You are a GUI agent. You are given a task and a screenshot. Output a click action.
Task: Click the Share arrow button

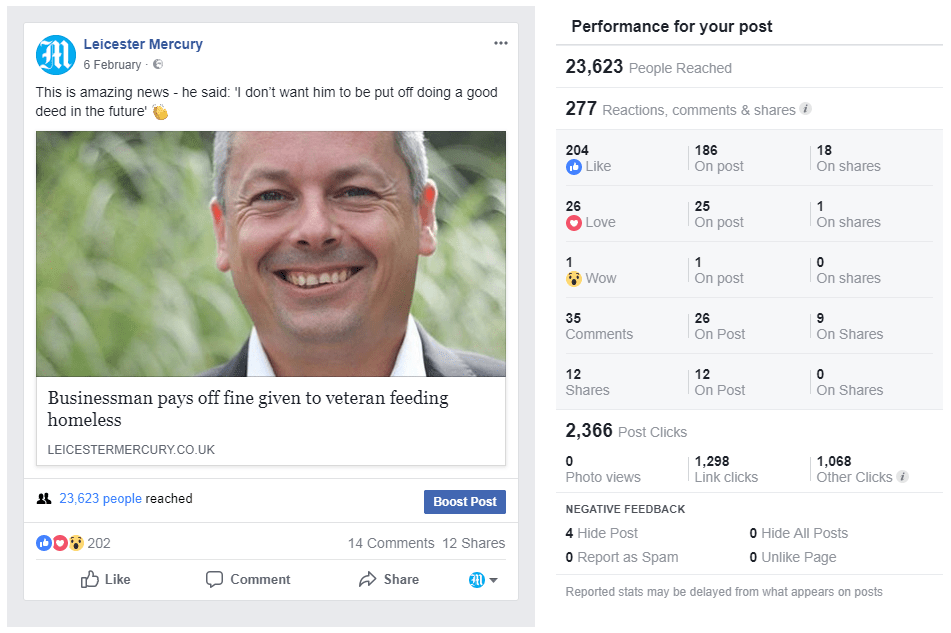(x=389, y=579)
